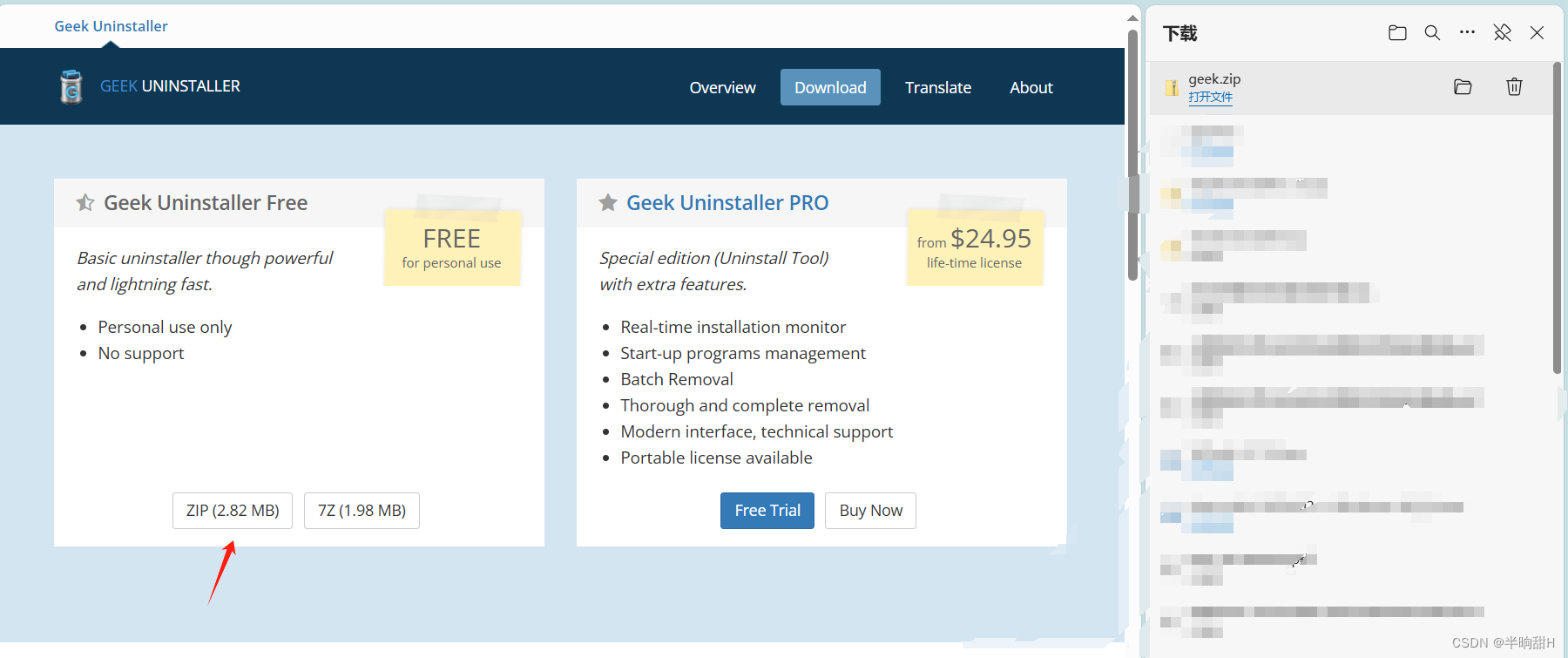Open the Overview page

coord(722,87)
